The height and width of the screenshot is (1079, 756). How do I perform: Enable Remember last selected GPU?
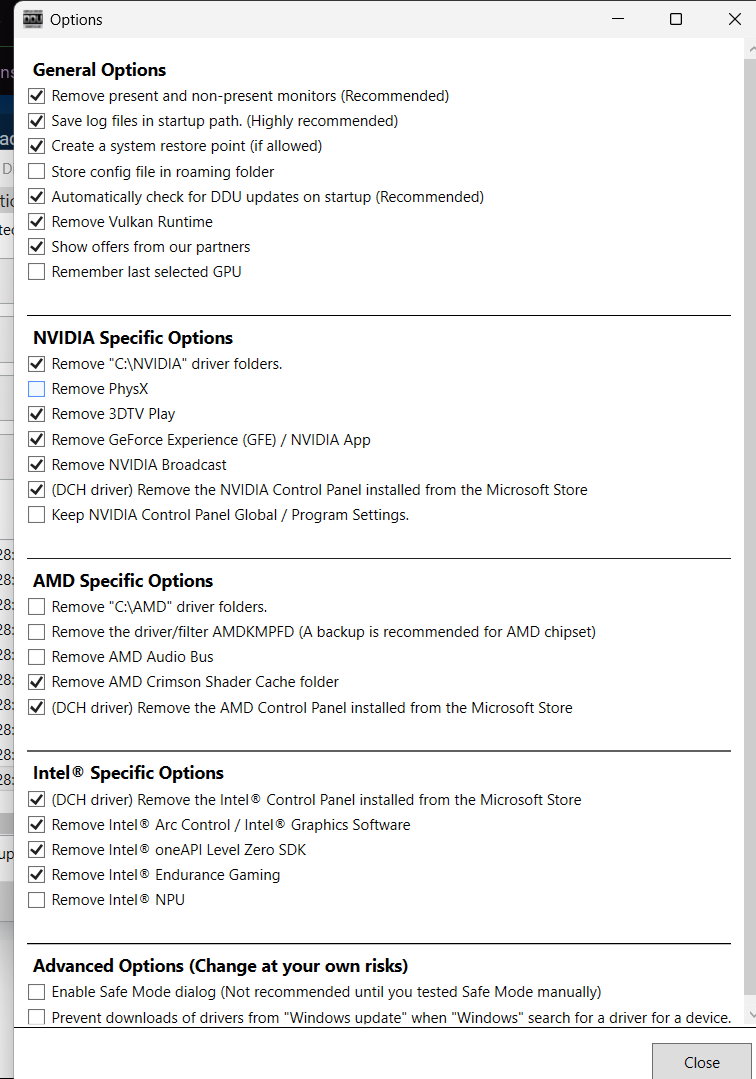(x=37, y=272)
